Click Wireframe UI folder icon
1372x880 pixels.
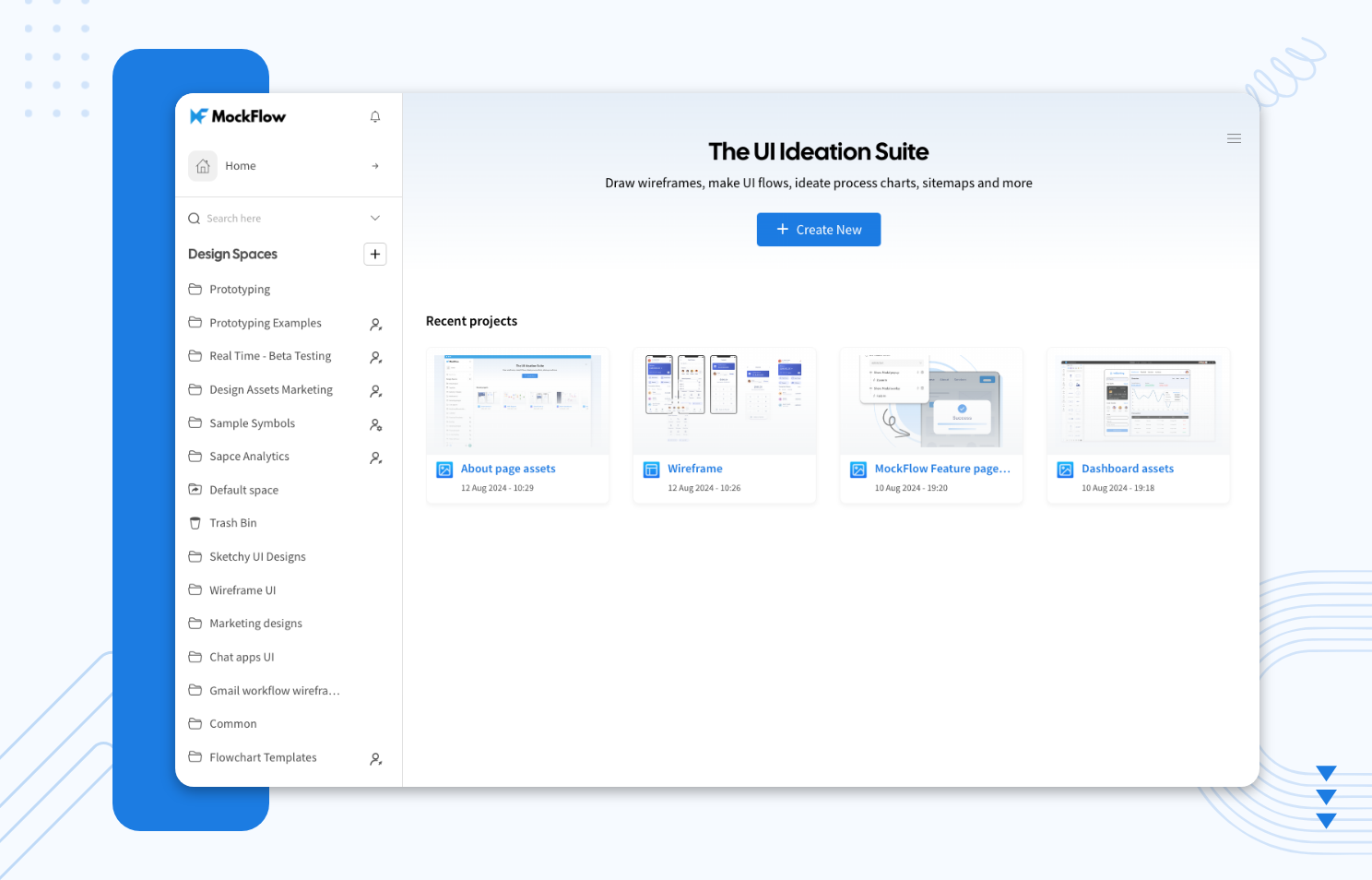[195, 589]
